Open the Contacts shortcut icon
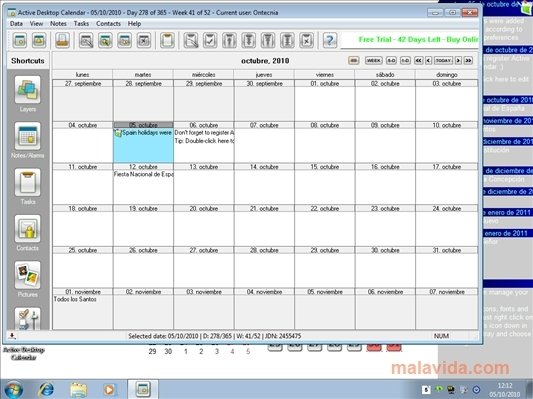Image resolution: width=533 pixels, height=399 pixels. point(28,229)
